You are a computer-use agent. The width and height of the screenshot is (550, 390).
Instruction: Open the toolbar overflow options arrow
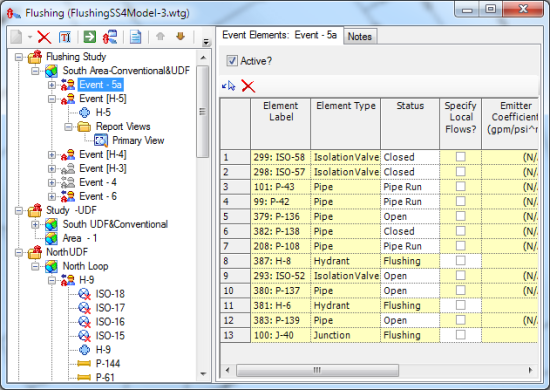[x=206, y=42]
